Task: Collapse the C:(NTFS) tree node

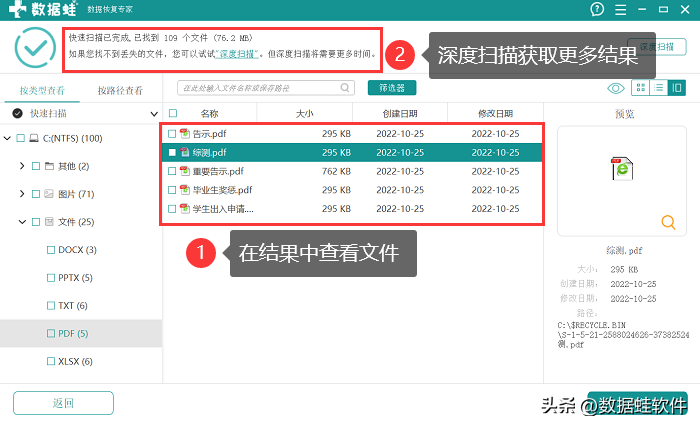Action: coord(7,138)
